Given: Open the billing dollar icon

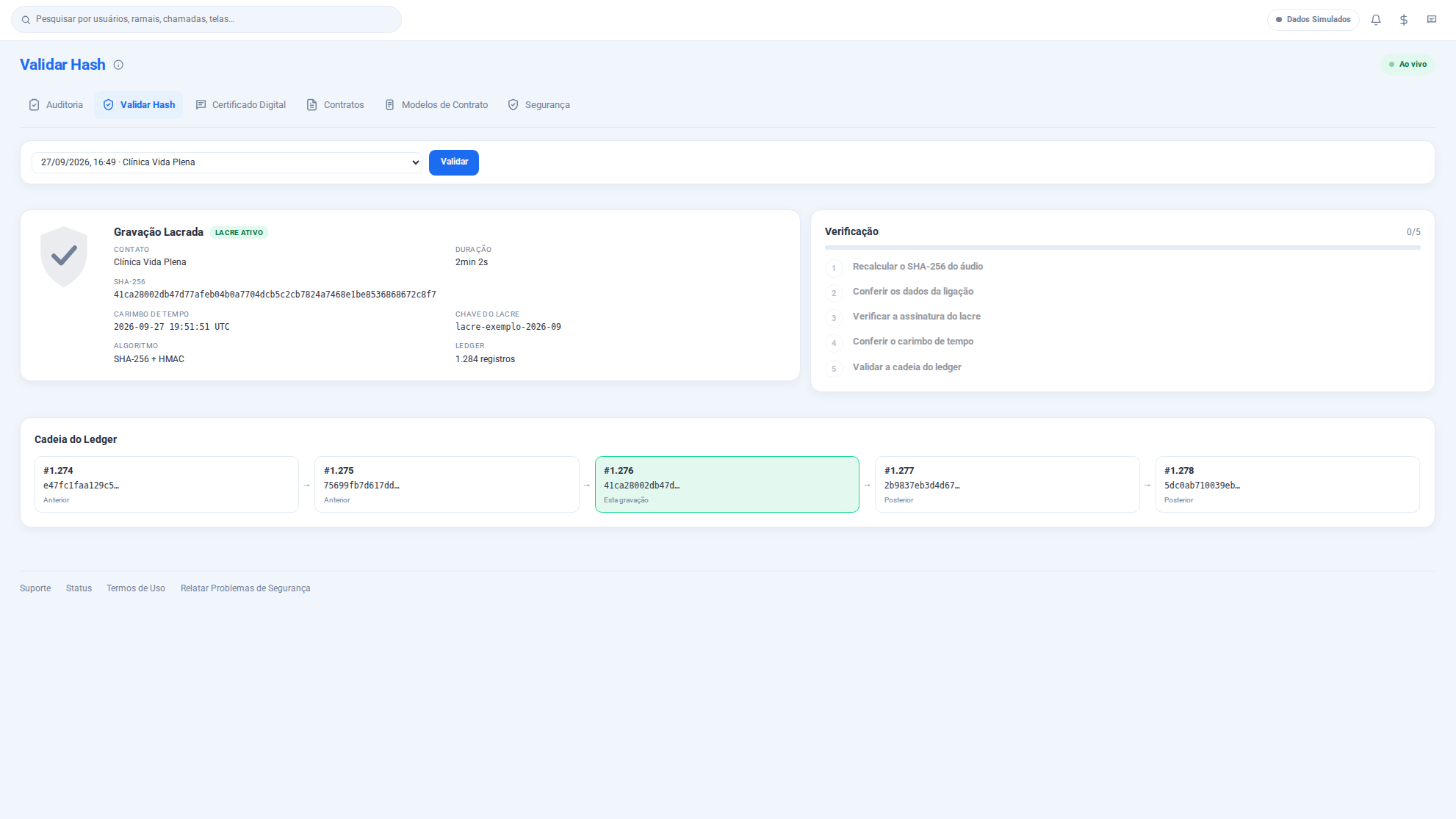Looking at the screenshot, I should 1404,20.
